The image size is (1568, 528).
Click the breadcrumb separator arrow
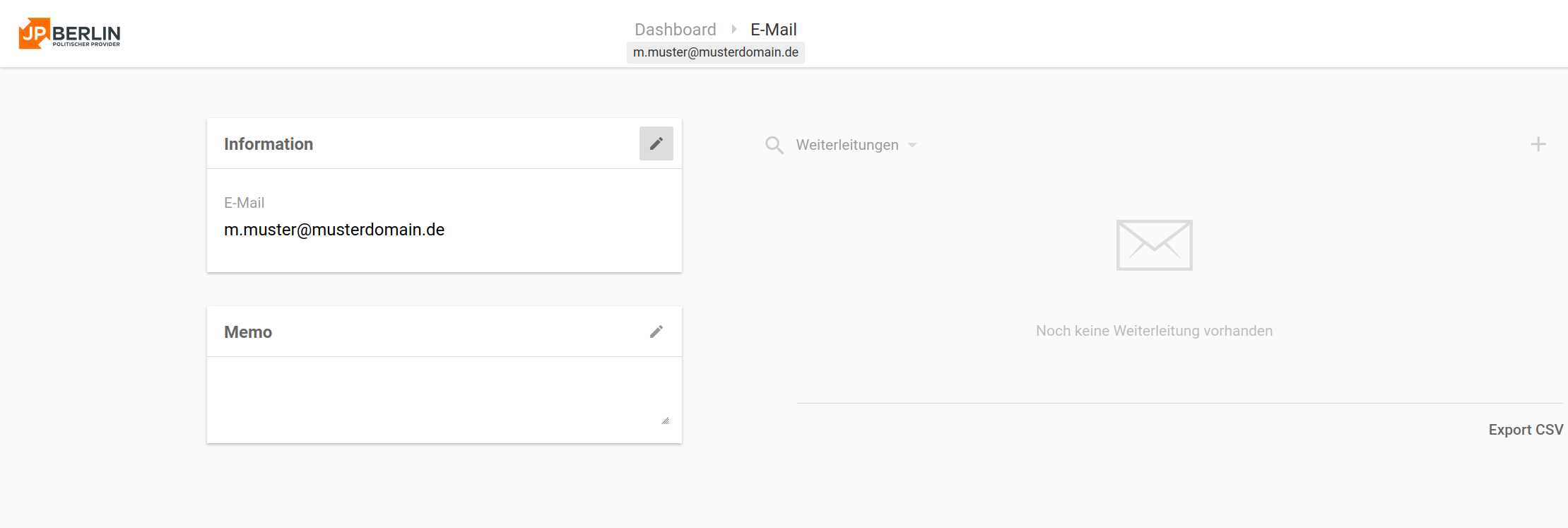pyautogui.click(x=734, y=29)
